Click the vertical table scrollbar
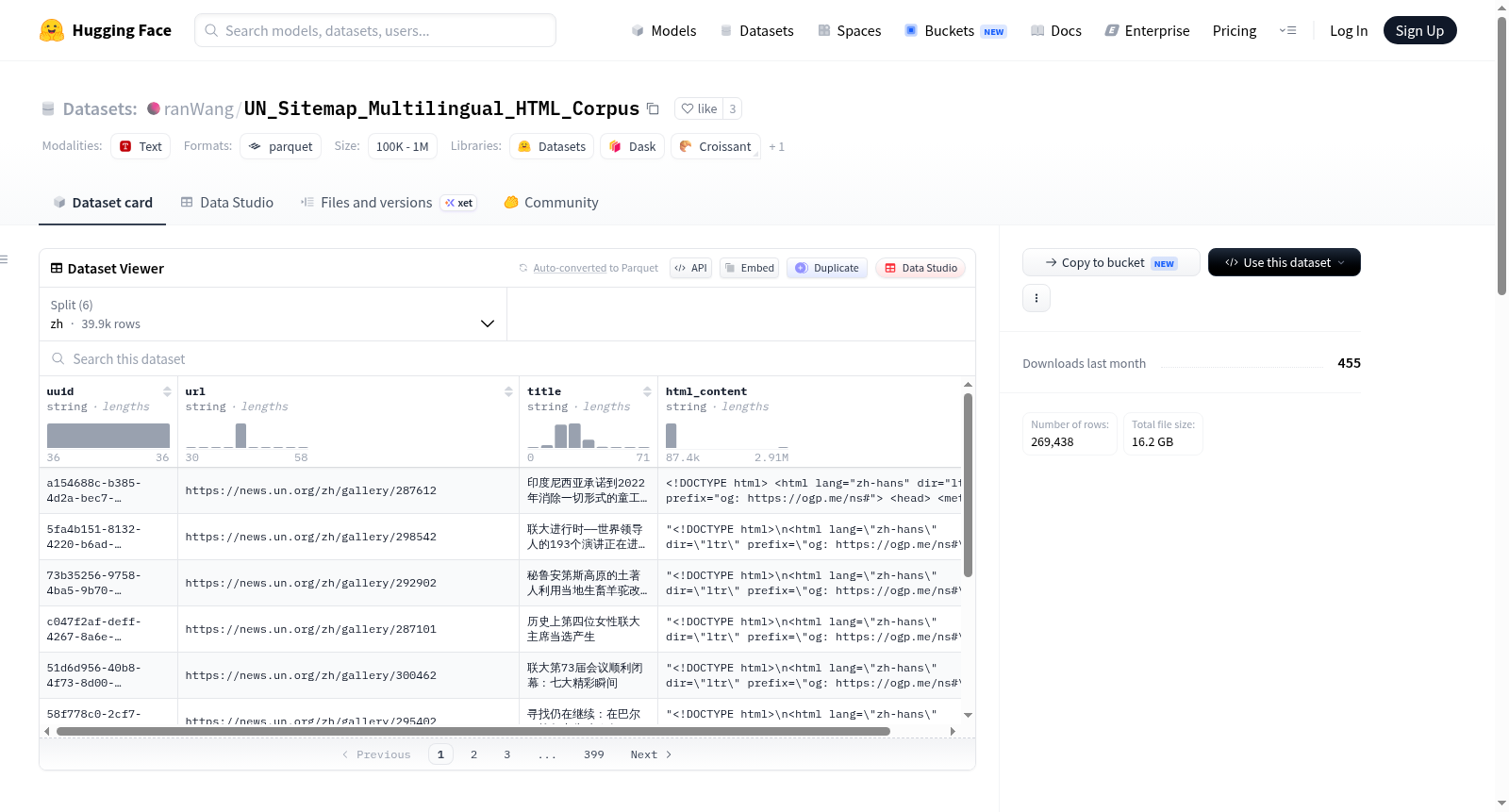 click(x=968, y=486)
